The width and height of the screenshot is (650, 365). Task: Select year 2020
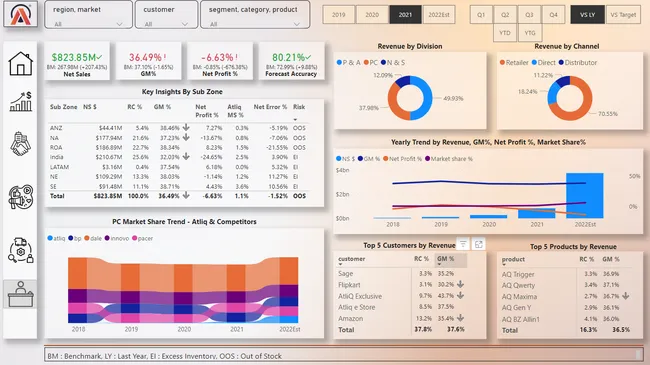coord(372,15)
